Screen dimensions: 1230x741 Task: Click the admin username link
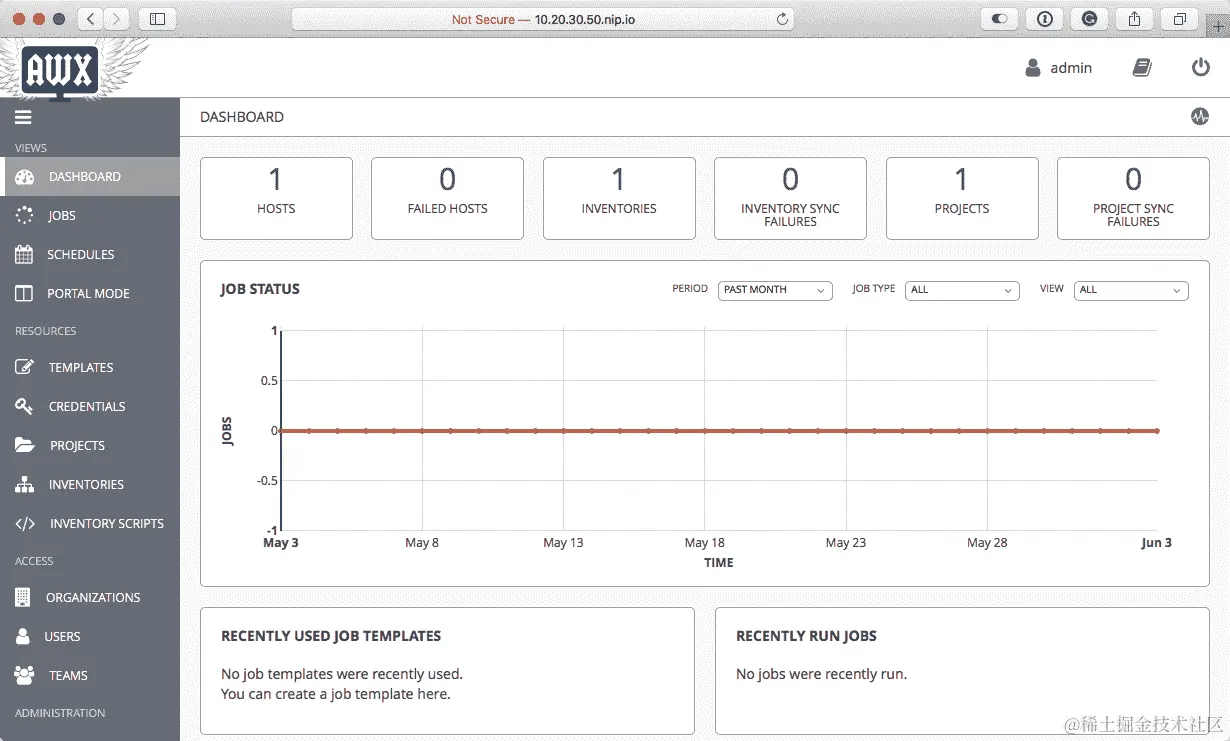[1071, 68]
